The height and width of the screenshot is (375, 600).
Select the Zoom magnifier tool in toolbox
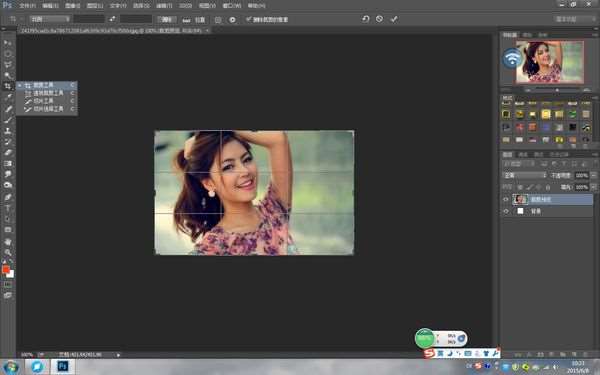8,253
